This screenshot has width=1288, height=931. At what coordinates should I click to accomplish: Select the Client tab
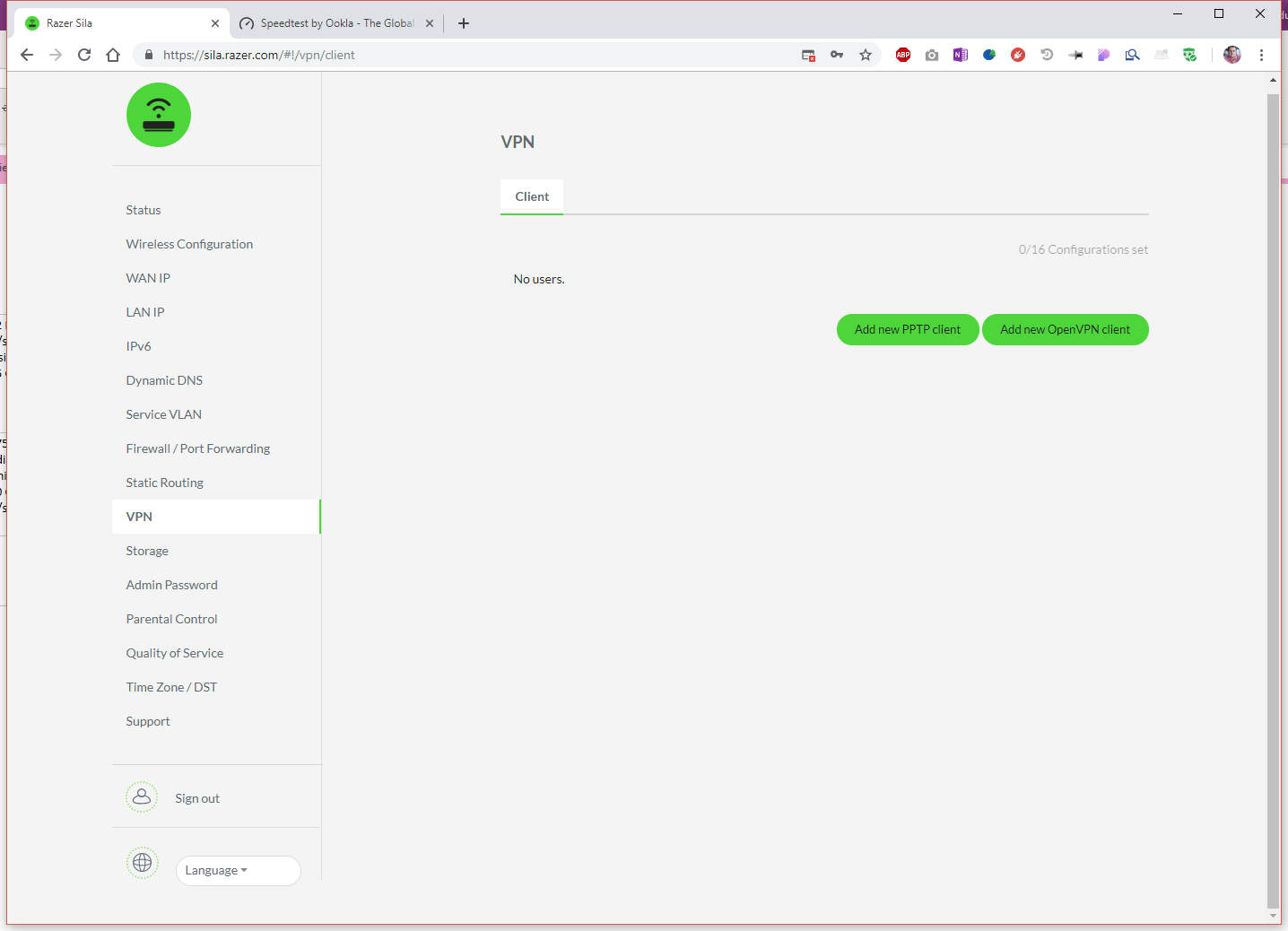[532, 196]
